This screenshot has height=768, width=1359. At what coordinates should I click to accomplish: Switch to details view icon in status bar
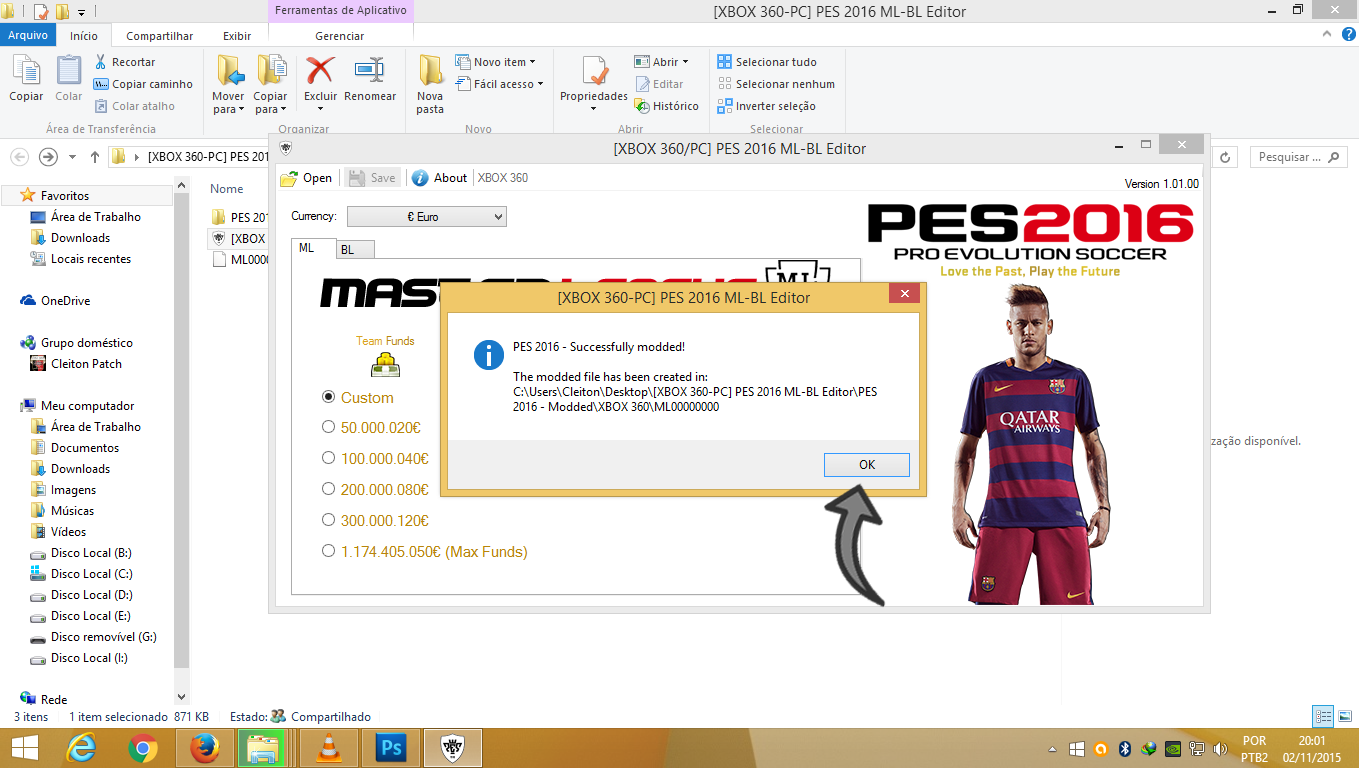coord(1323,716)
